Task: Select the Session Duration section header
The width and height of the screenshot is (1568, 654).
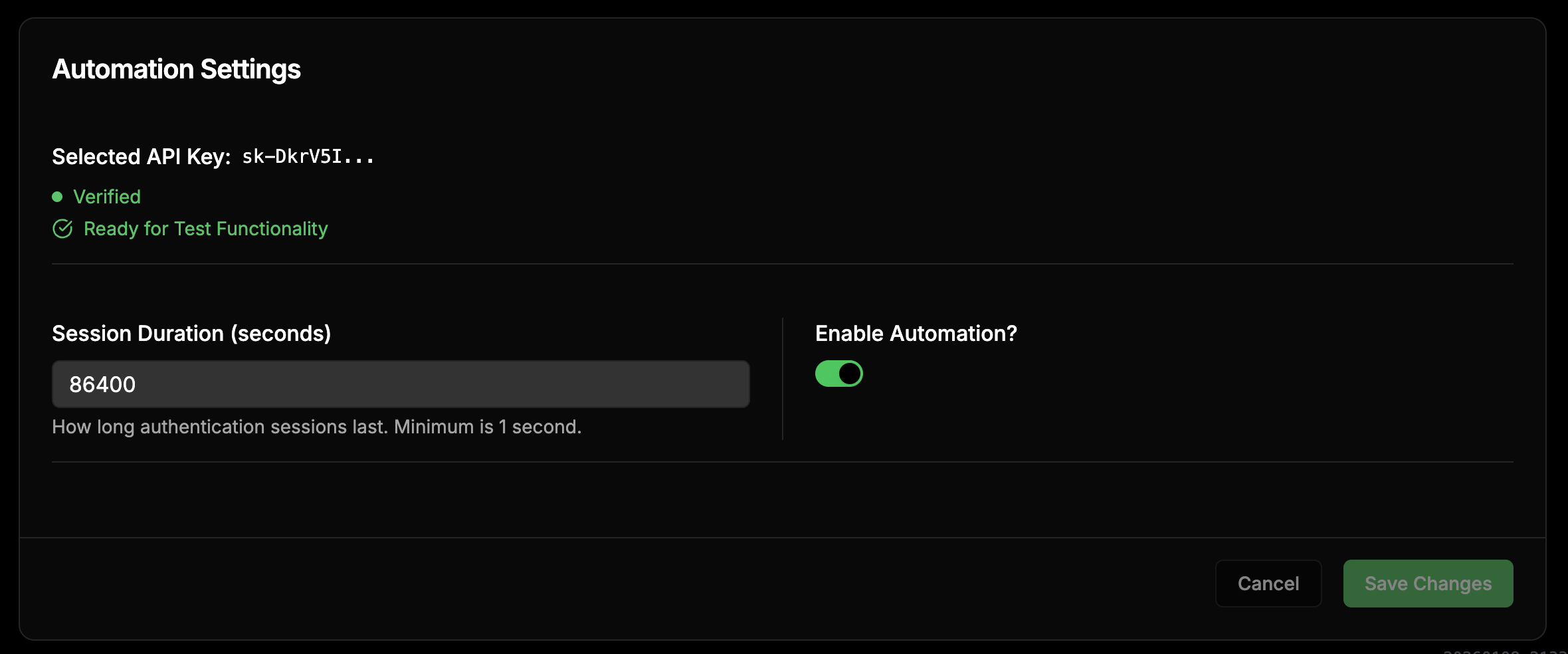Action: coord(191,333)
